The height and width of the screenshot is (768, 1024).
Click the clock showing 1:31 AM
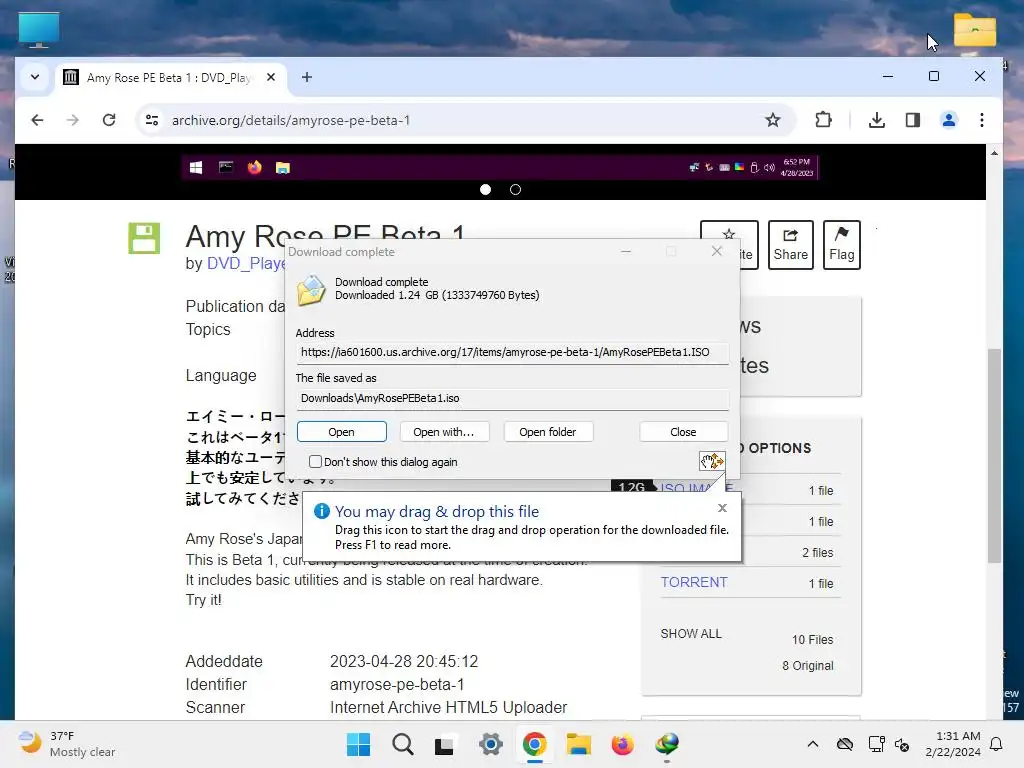[952, 744]
